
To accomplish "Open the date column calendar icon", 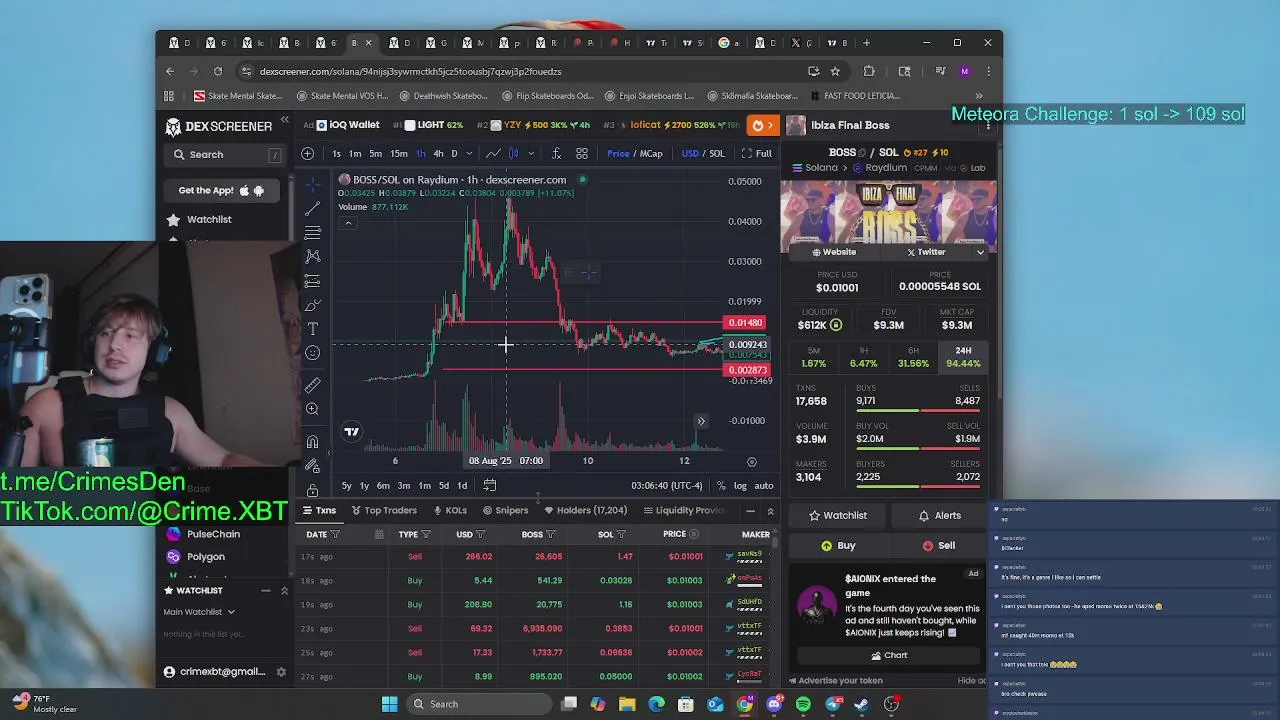I will pyautogui.click(x=379, y=534).
